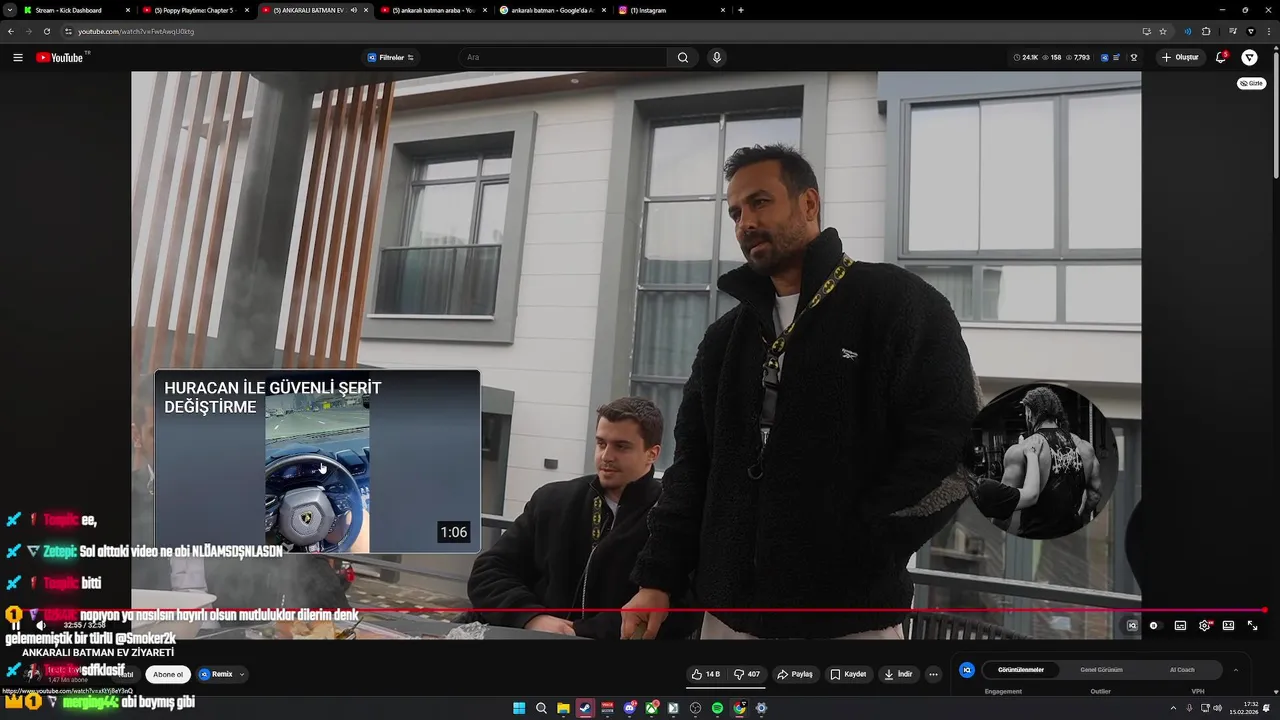This screenshot has width=1280, height=720.
Task: Open the Windows Start menu
Action: pos(519,708)
